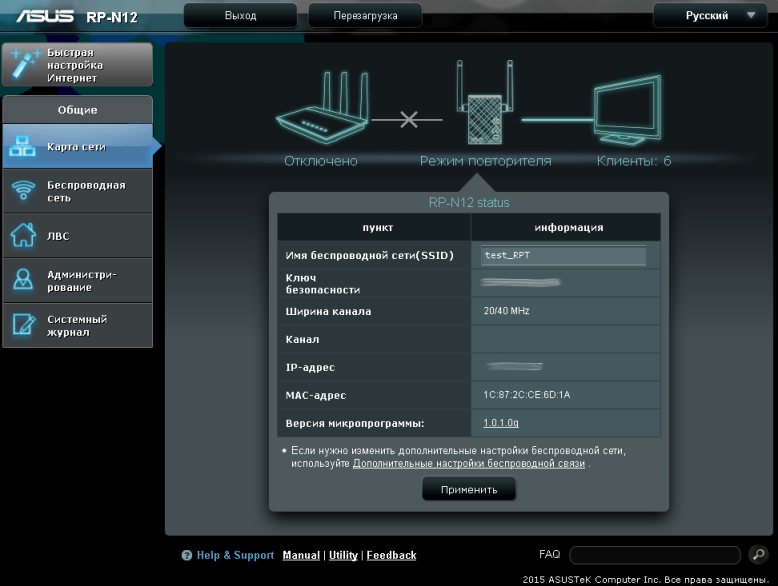Click the RP-N12 model name in header
The height and width of the screenshot is (586, 778).
click(112, 17)
